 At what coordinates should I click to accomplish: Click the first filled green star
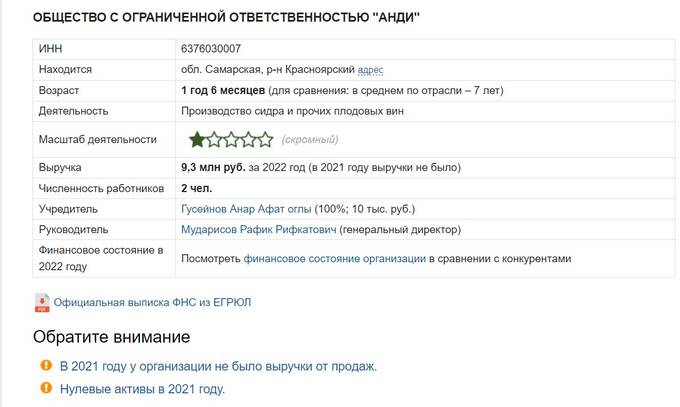[x=198, y=139]
